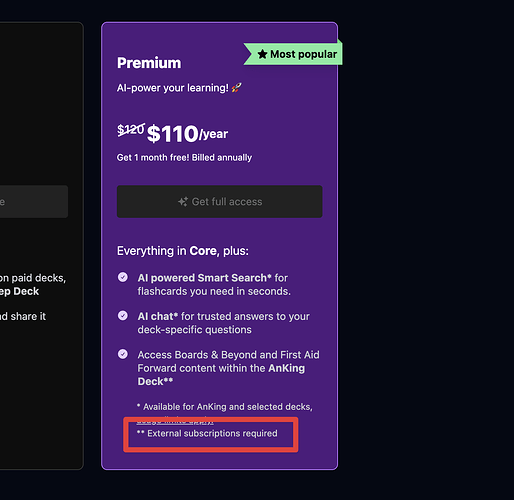Click the bold 'AnKing Deck' text
The image size is (514, 500).
click(x=221, y=375)
